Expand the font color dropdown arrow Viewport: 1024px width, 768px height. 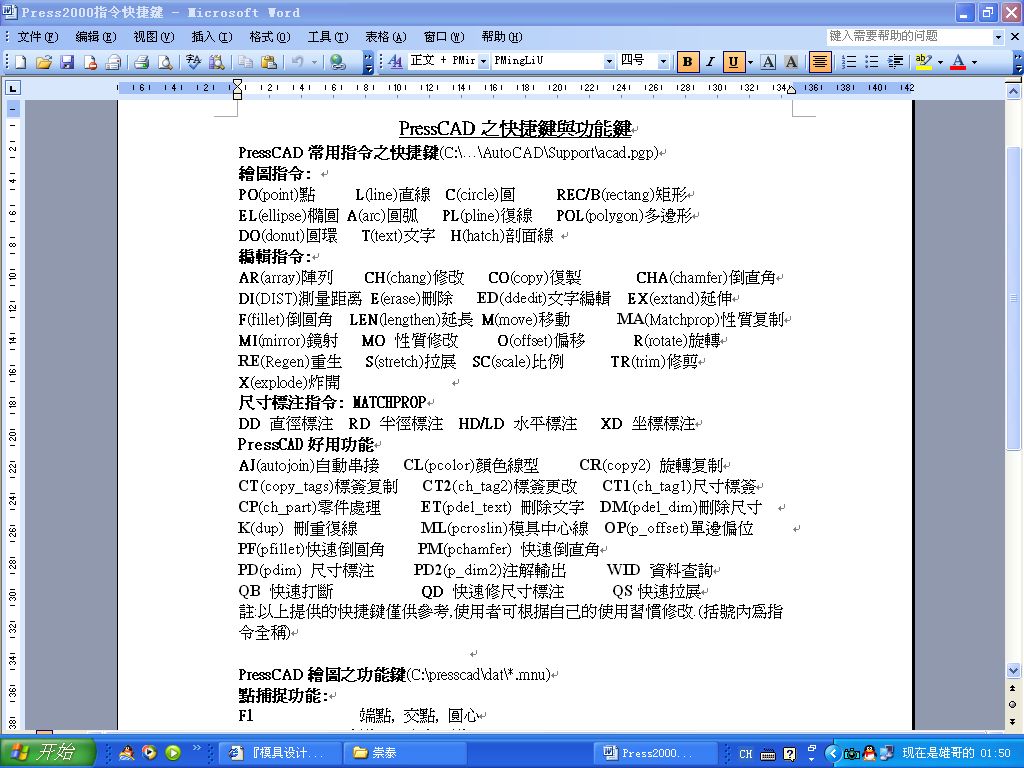(974, 61)
